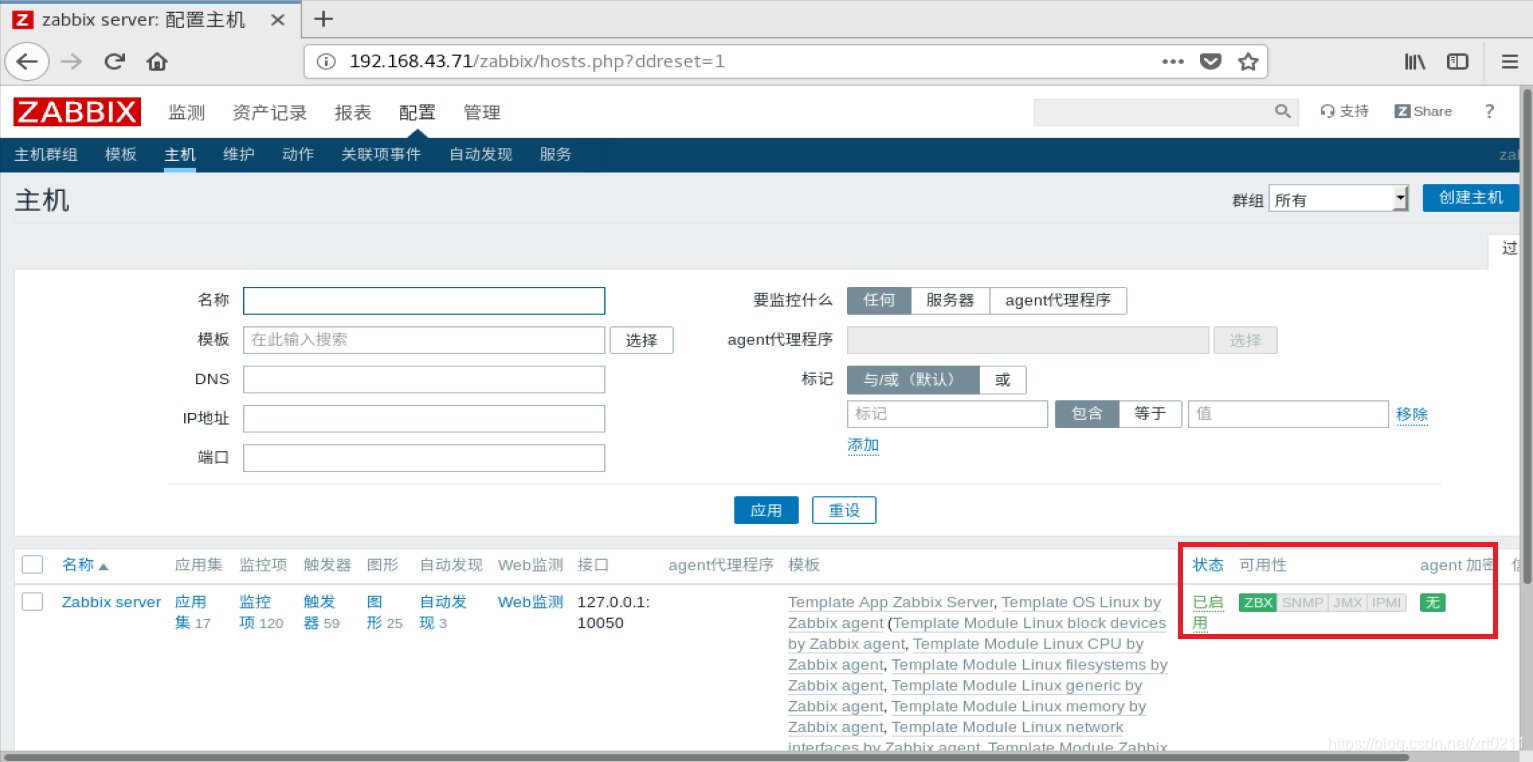
Task: Switch to 服务 submenu
Action: [x=556, y=154]
